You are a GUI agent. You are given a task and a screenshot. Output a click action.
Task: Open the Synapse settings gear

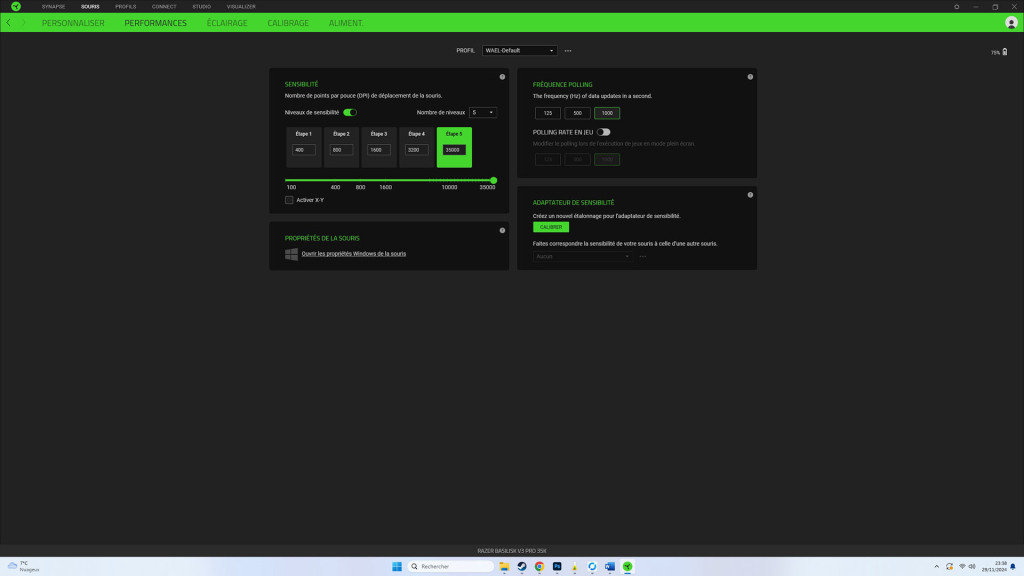tap(957, 7)
